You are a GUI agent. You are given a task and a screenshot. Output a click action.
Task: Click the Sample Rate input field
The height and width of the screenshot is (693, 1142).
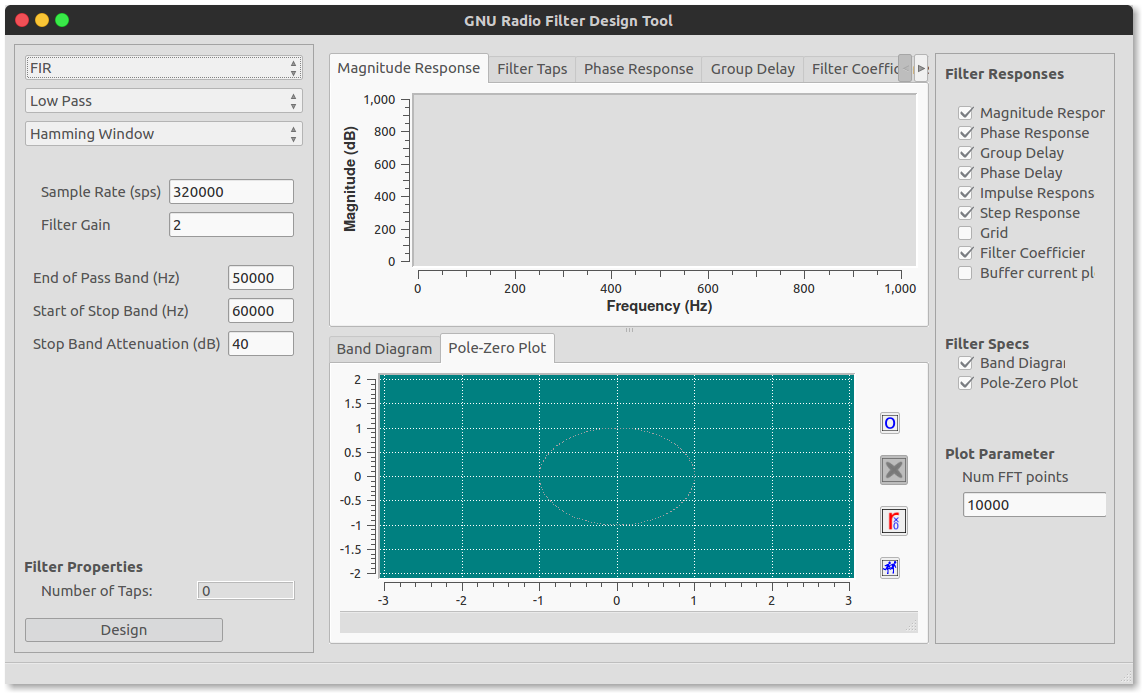point(232,191)
